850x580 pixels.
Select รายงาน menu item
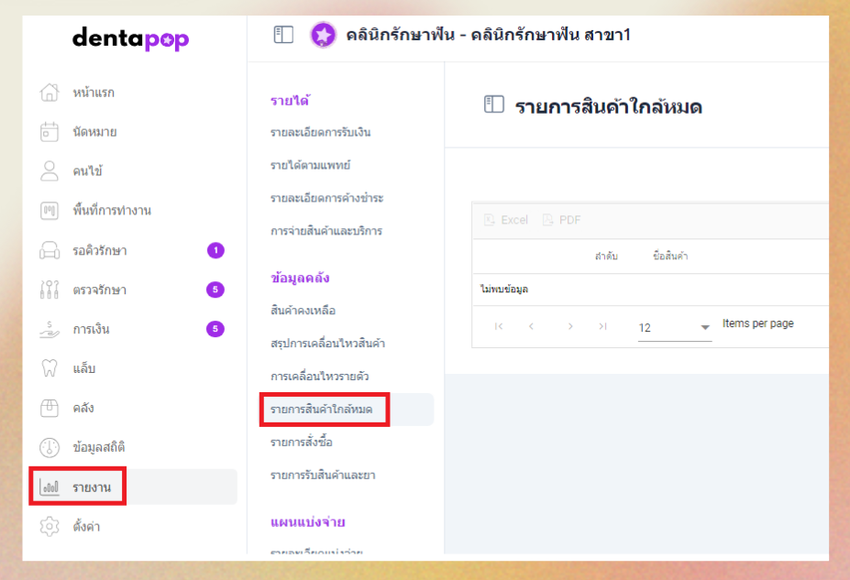click(92, 487)
